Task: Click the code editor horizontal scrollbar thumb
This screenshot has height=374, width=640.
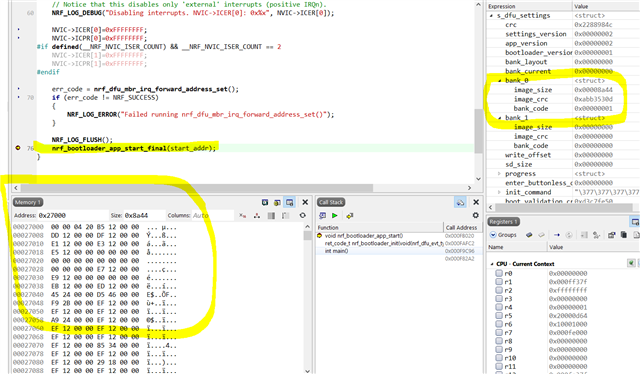Action: [197, 188]
